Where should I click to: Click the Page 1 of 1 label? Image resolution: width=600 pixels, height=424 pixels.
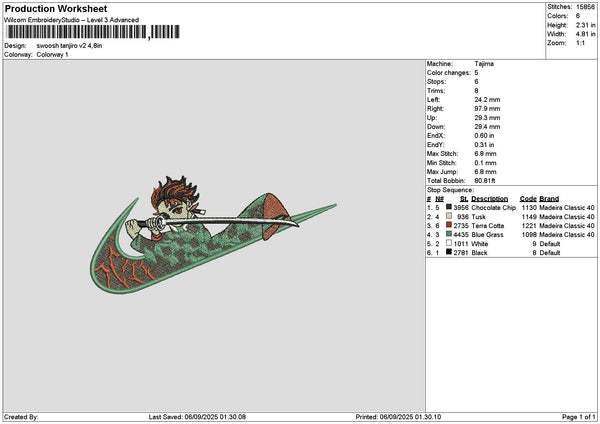(579, 417)
